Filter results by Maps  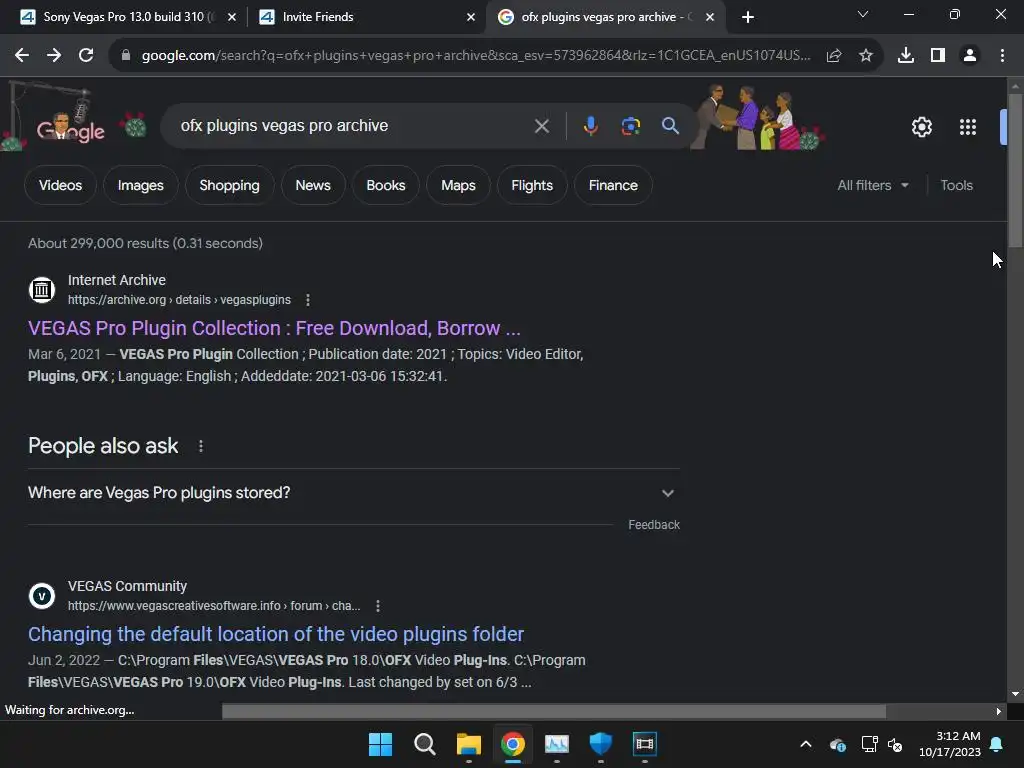(458, 185)
